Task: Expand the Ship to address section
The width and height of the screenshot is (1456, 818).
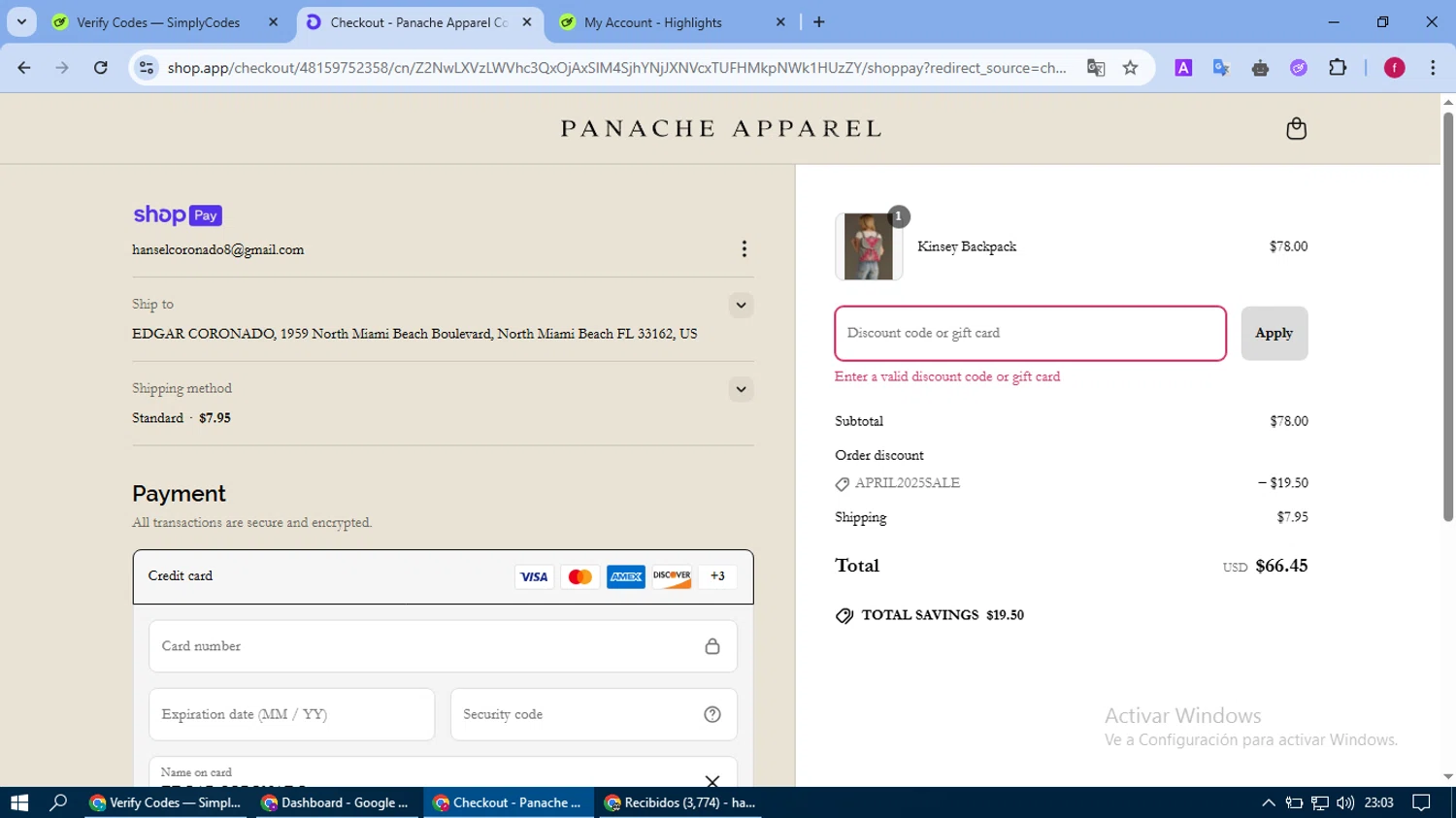Action: click(x=741, y=305)
